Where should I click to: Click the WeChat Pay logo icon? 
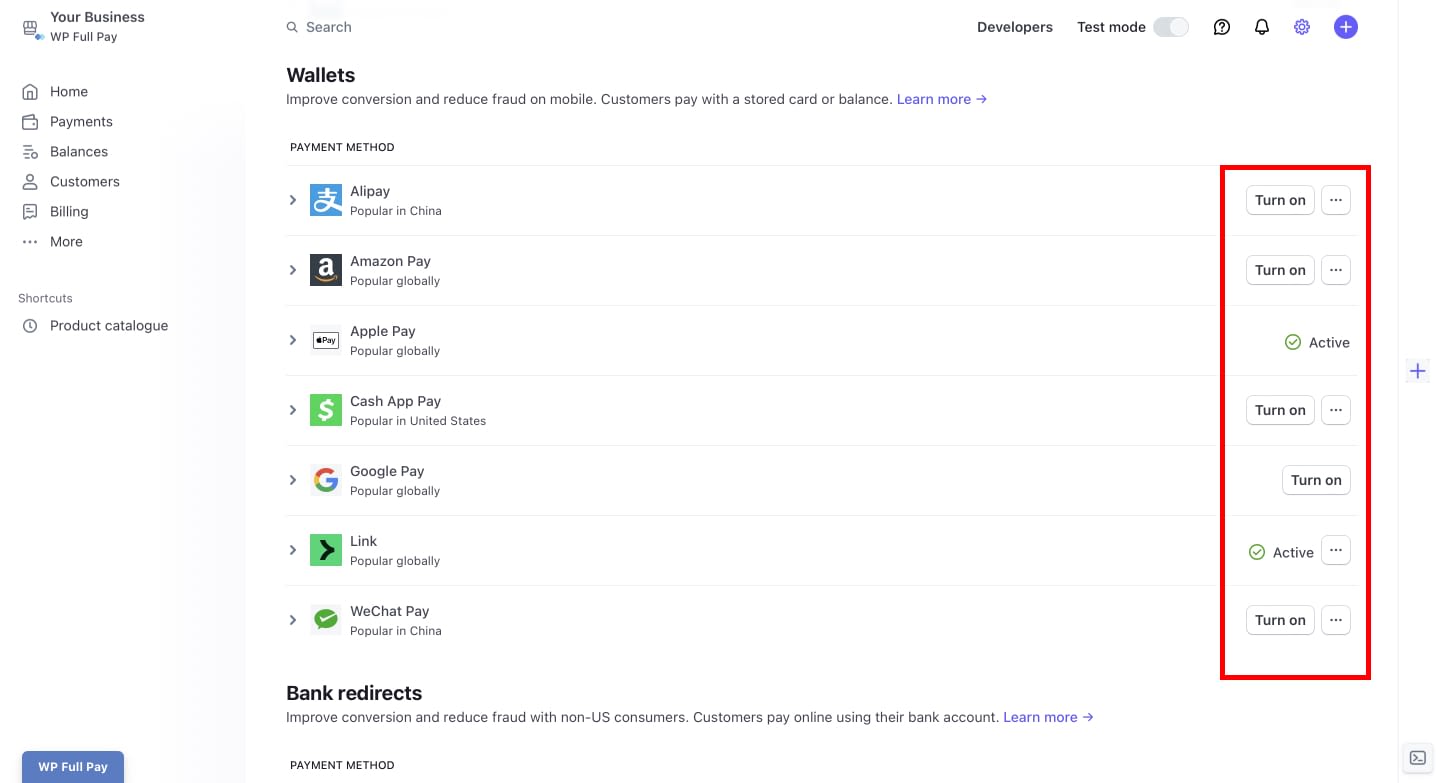326,620
